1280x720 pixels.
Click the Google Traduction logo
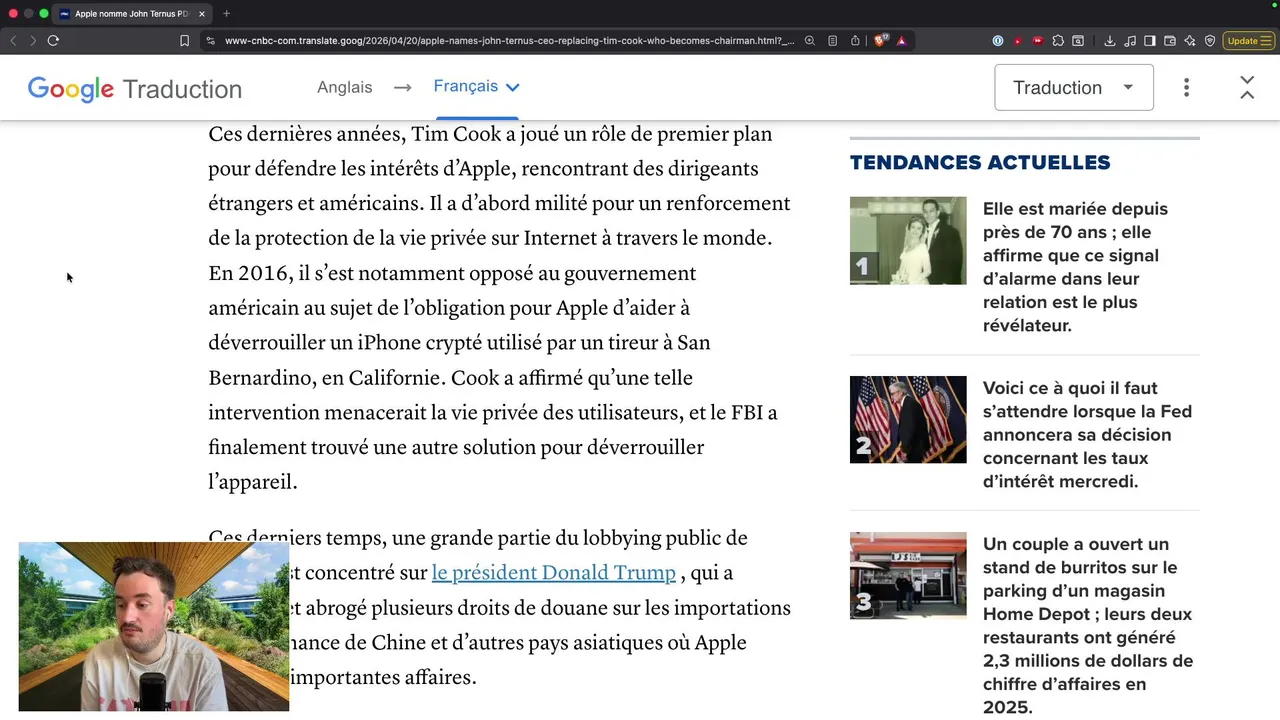pyautogui.click(x=135, y=88)
